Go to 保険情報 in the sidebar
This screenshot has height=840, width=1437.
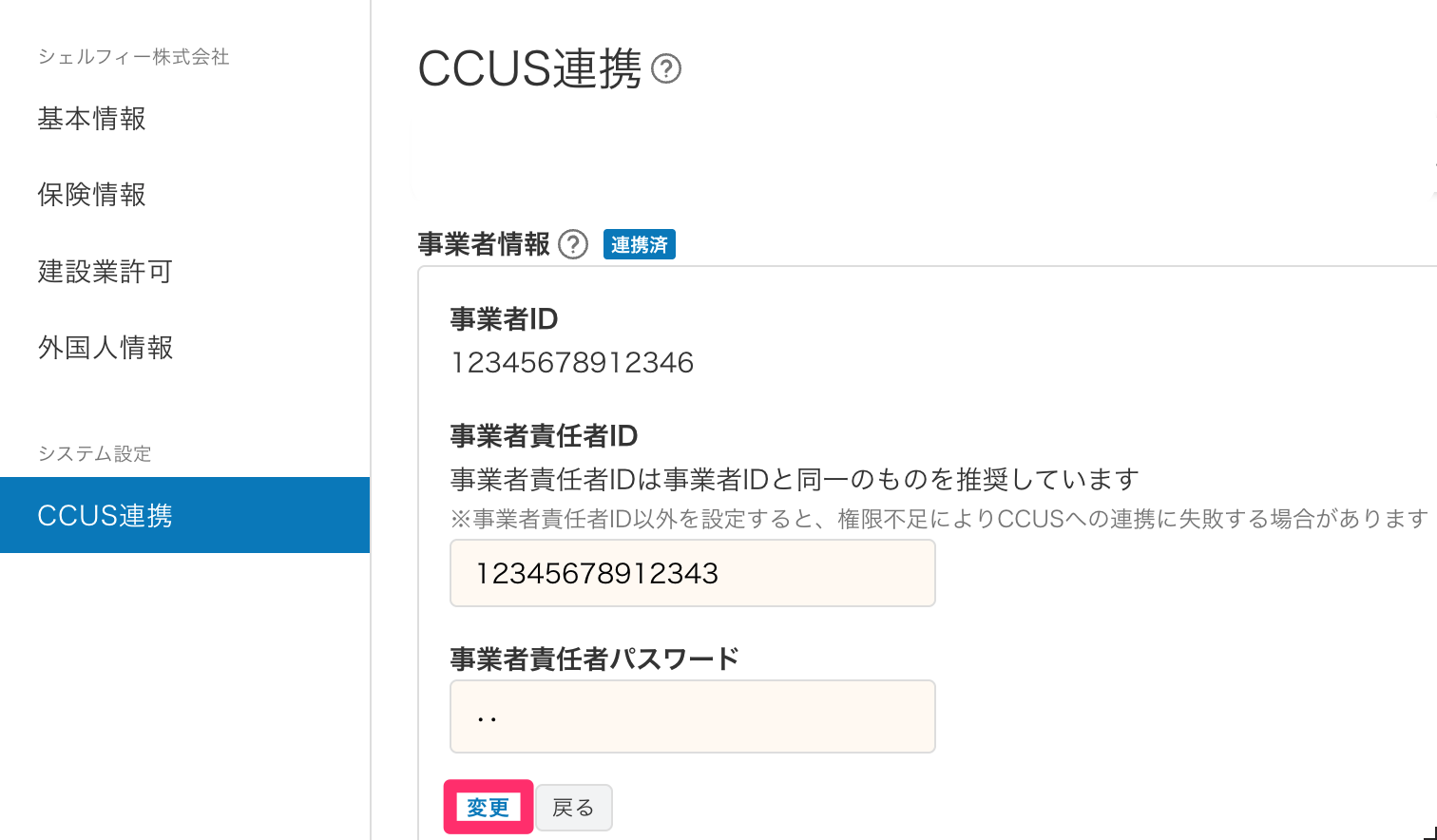click(92, 195)
